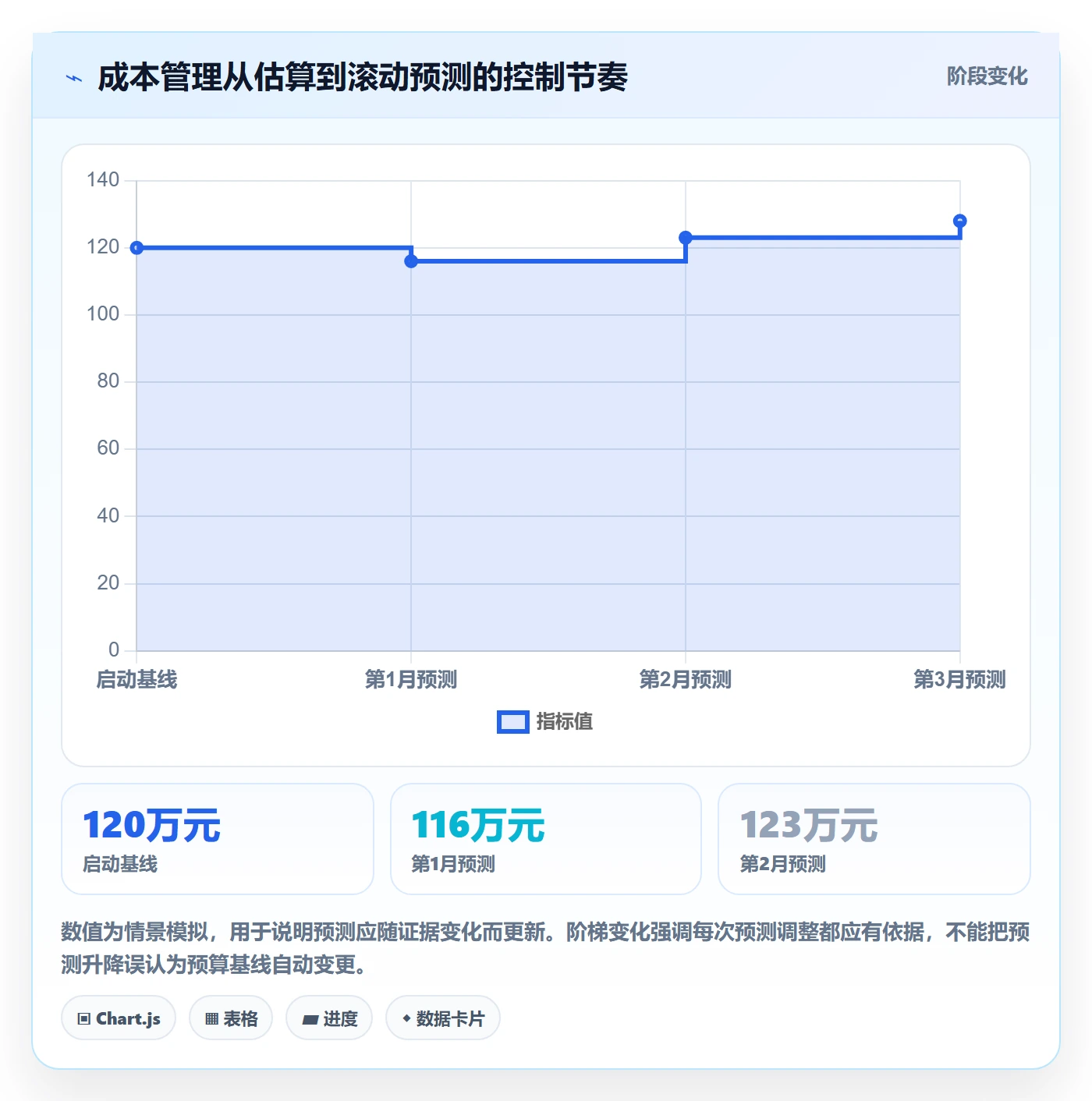Screen dimensions: 1092x1101
Task: Select the 第3月预测 data point on chart
Action: [x=960, y=221]
